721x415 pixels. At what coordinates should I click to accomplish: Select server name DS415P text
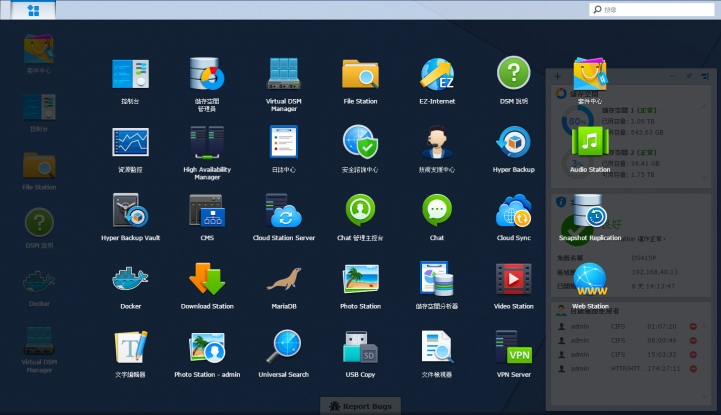[x=644, y=258]
